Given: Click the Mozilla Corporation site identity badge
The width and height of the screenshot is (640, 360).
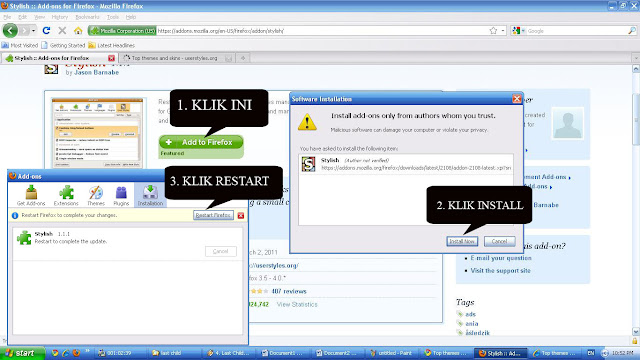Looking at the screenshot, I should 122,31.
